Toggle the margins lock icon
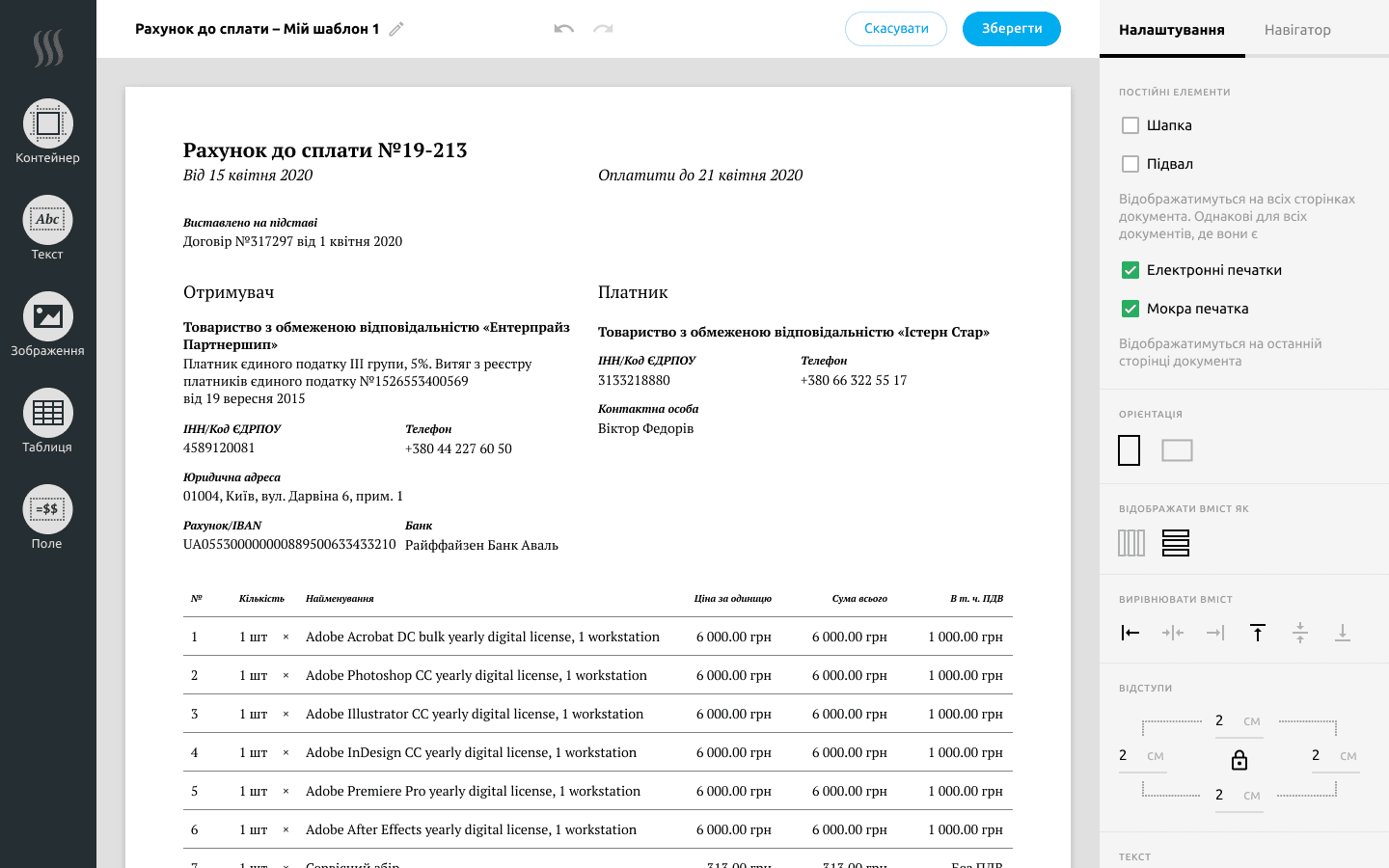Screen dimensions: 1389x868 pyautogui.click(x=1239, y=760)
